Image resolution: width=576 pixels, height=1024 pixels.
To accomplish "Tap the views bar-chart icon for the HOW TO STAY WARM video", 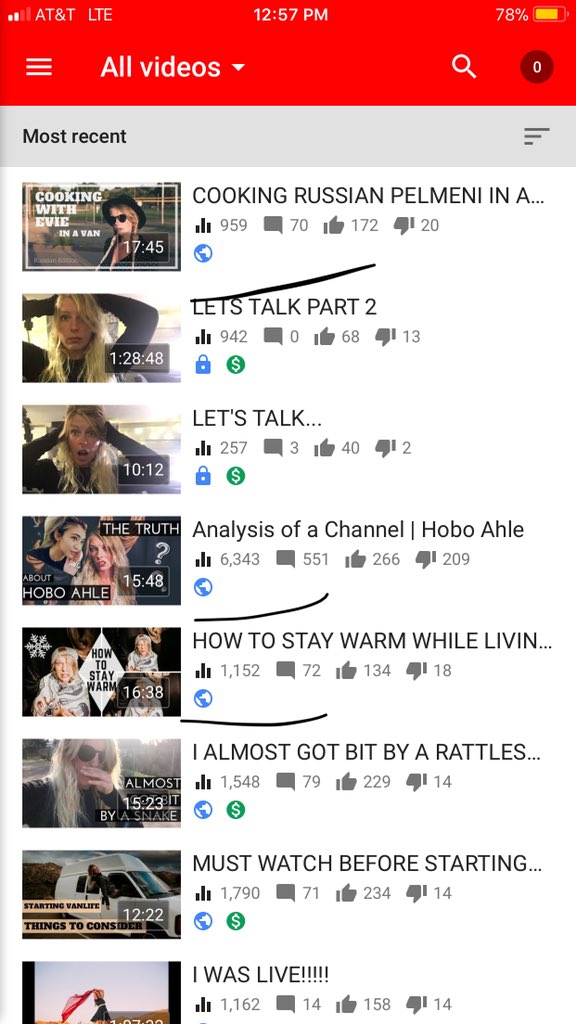I will pyautogui.click(x=203, y=670).
